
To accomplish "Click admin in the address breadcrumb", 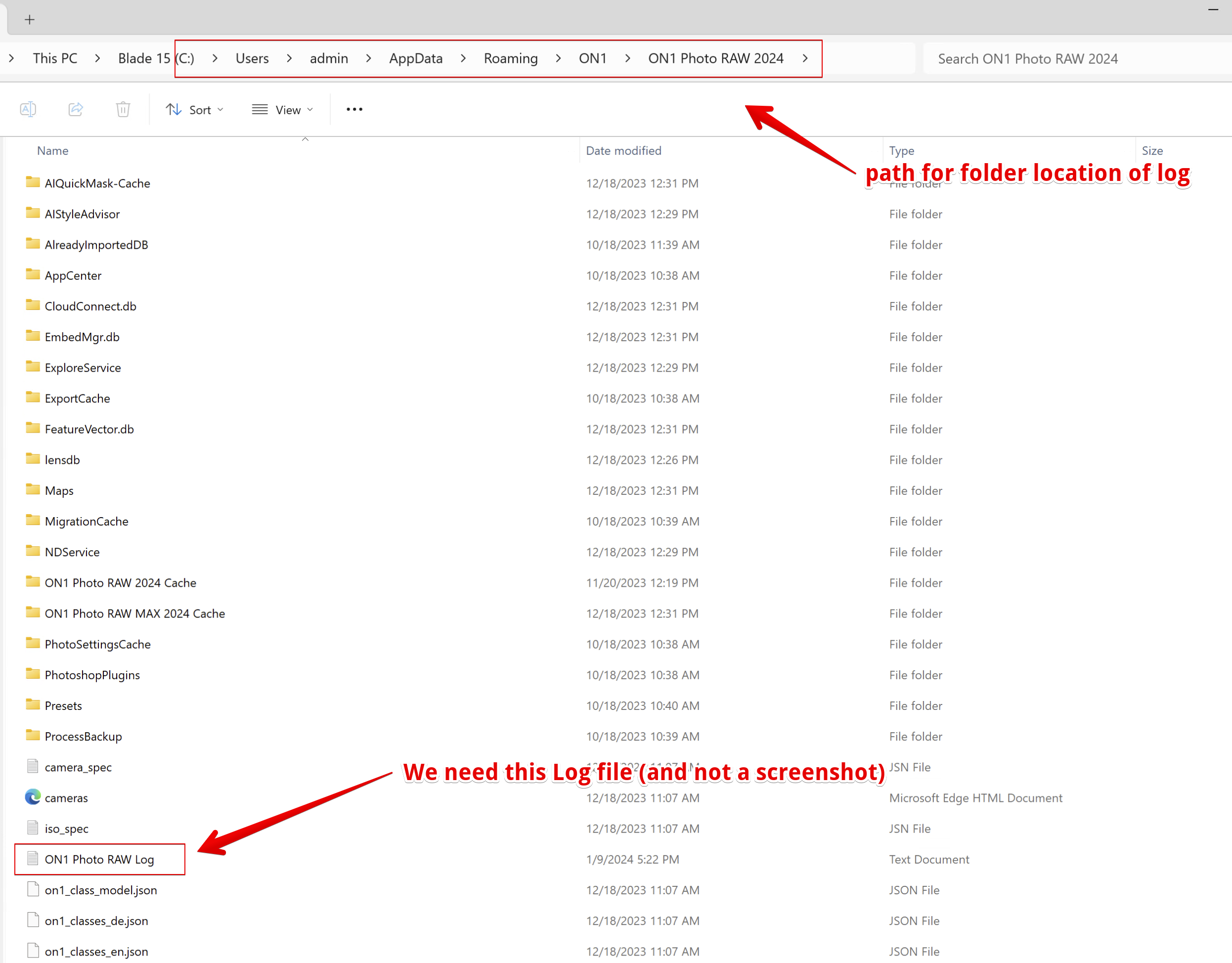I will pyautogui.click(x=329, y=59).
